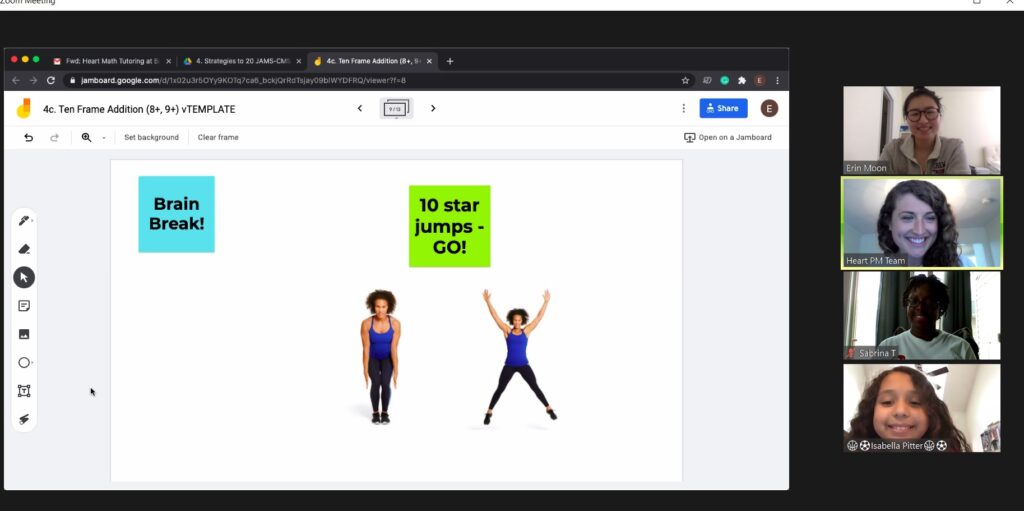Open the Jamboard more options menu
Viewport: 1024px width, 511px height.
[683, 108]
